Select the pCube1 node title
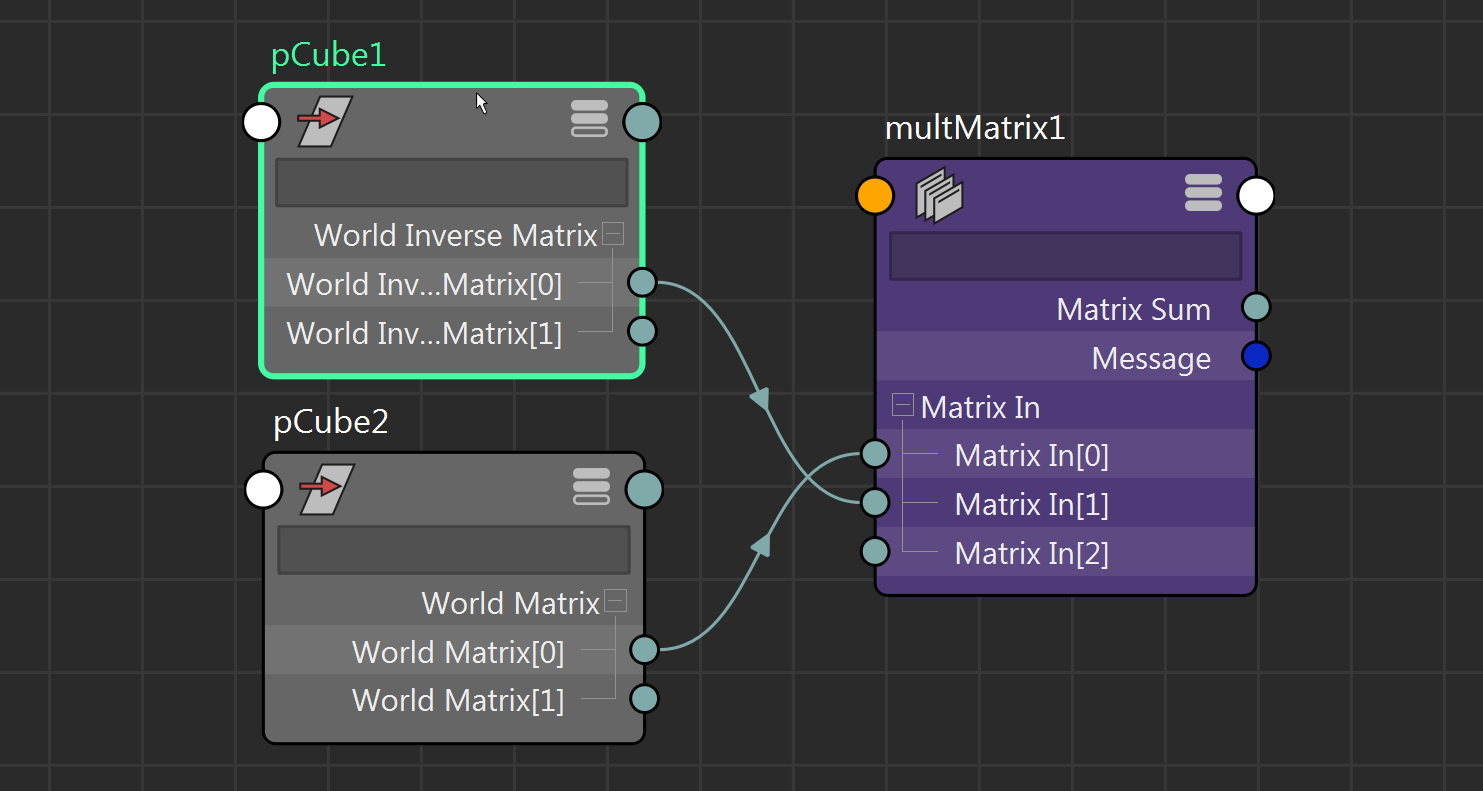The height and width of the screenshot is (791, 1483). point(328,55)
